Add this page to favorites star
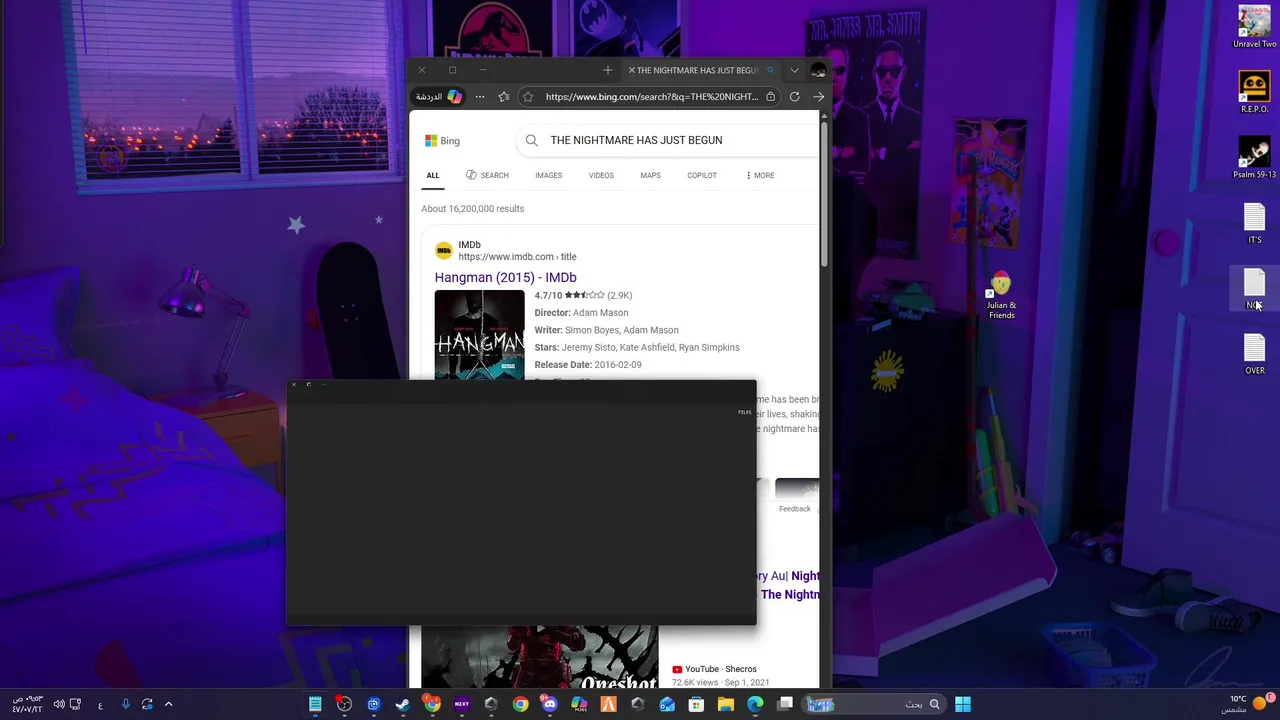 point(528,97)
